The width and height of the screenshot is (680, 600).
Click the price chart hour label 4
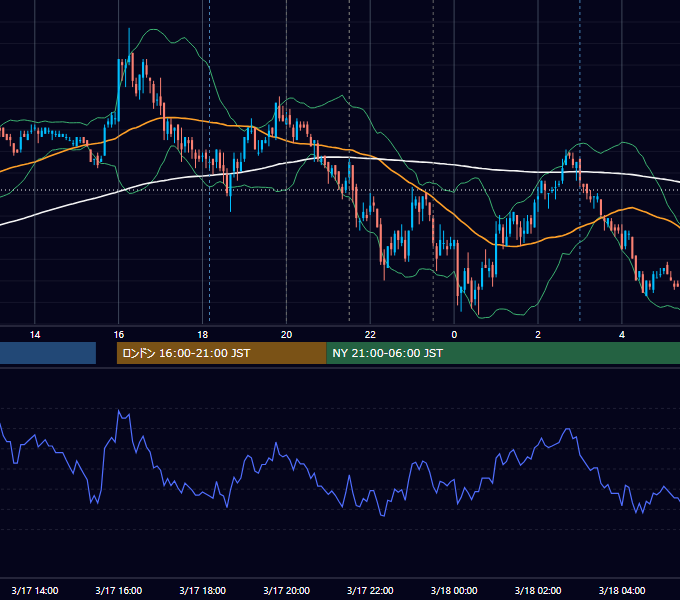coord(622,335)
